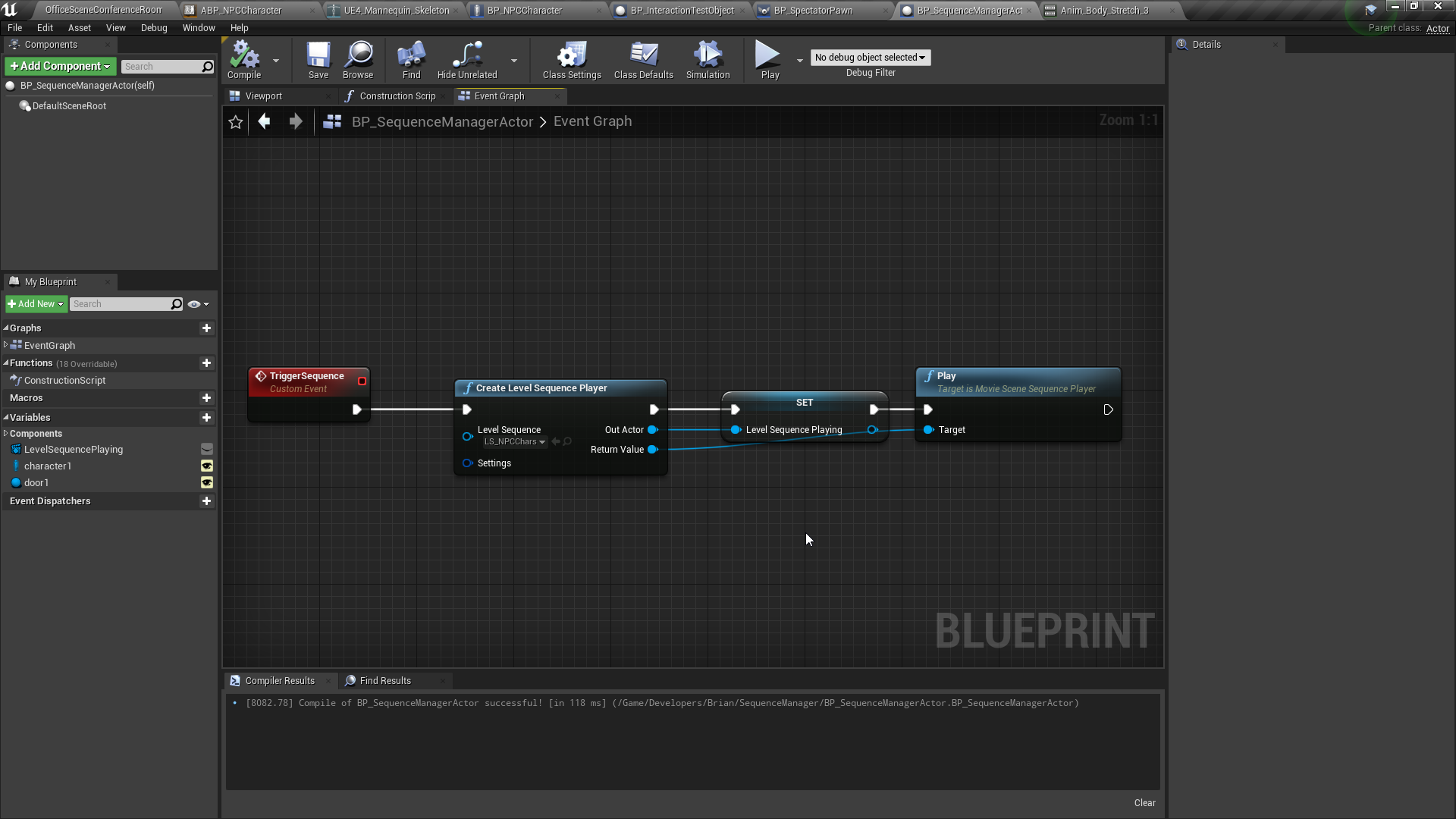Open the Debug menu

coord(154,27)
